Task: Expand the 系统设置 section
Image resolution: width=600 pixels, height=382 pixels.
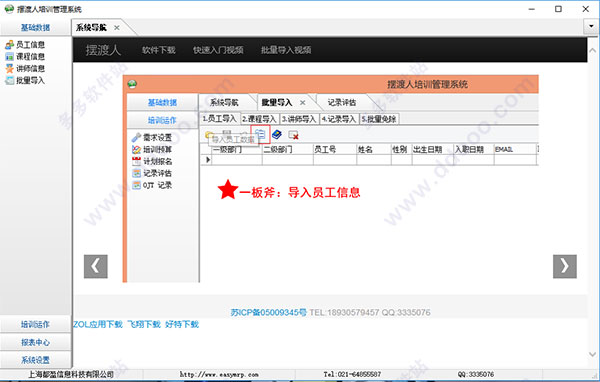Action: click(35, 360)
